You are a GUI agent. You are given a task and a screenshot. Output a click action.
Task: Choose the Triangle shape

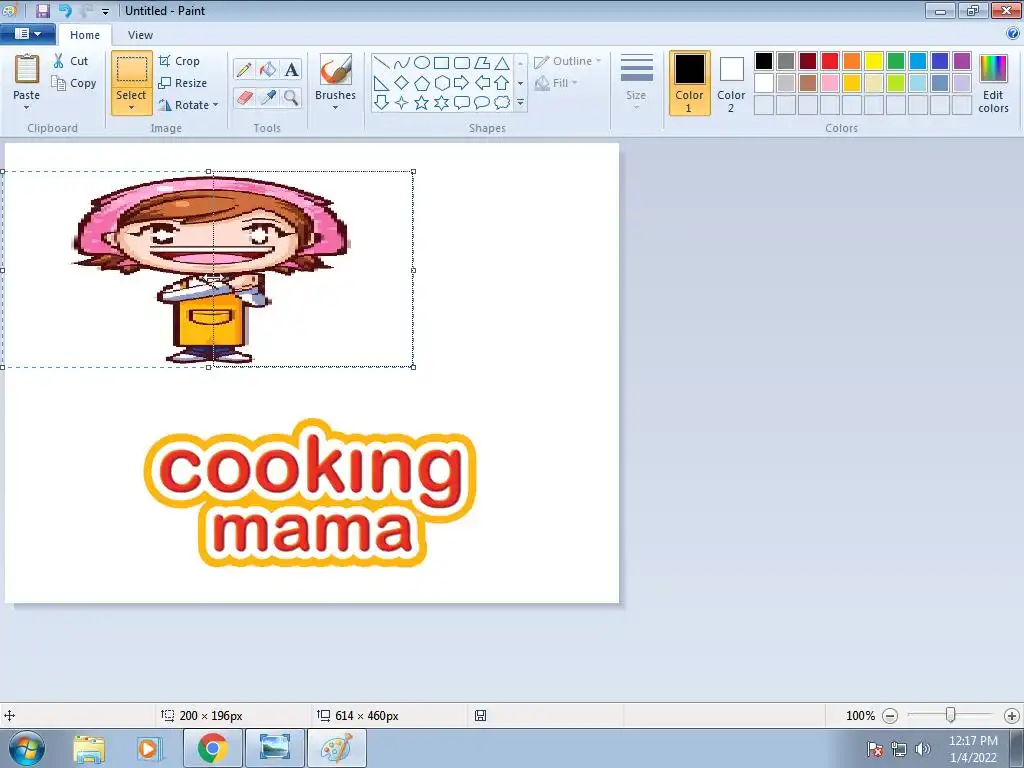pos(502,63)
